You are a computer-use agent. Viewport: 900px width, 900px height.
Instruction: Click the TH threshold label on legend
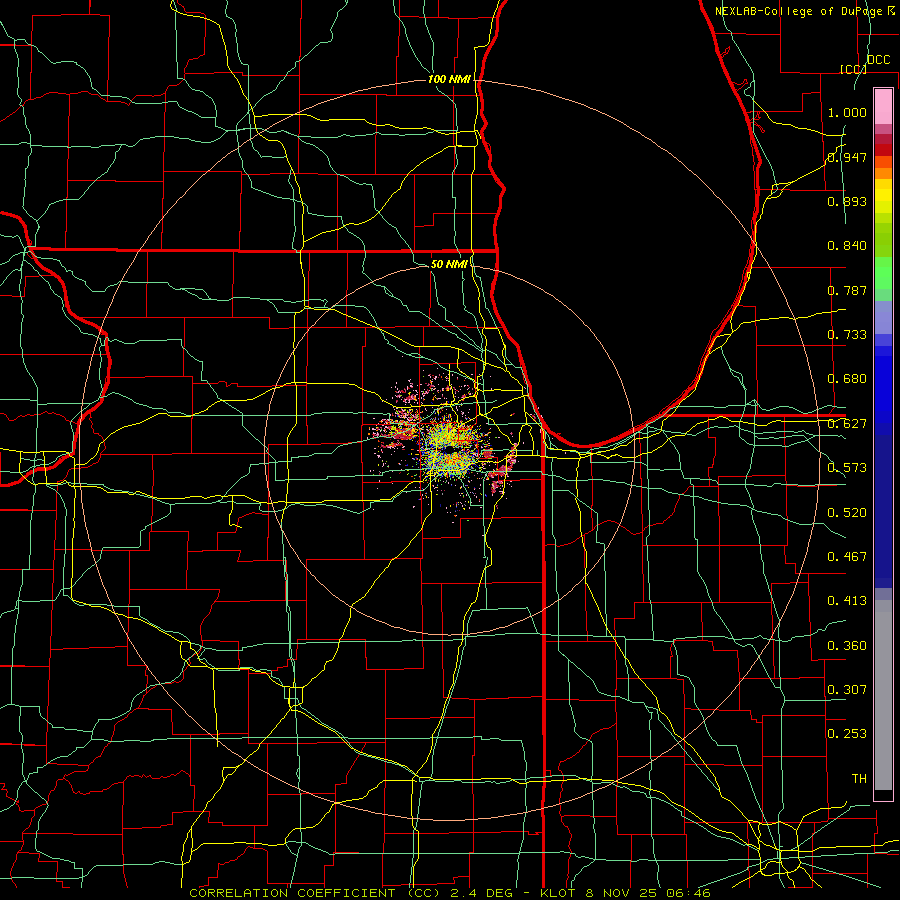(x=859, y=779)
